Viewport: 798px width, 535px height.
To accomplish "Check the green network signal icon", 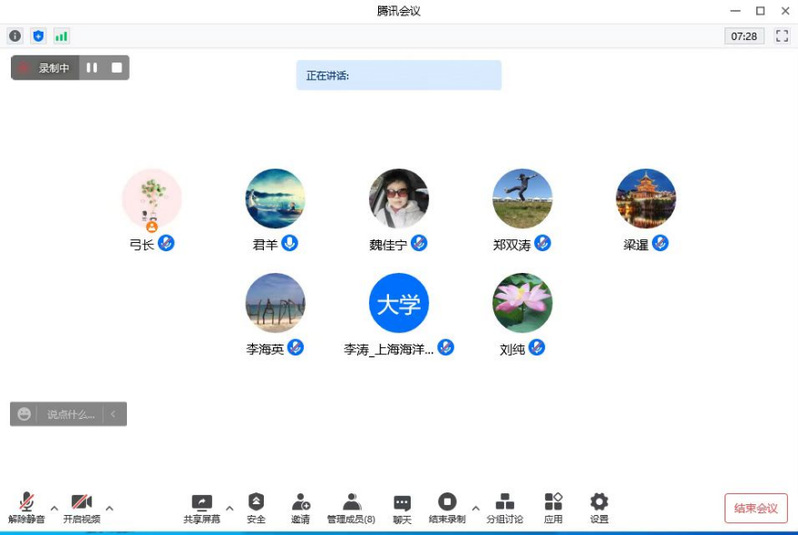I will [x=61, y=36].
